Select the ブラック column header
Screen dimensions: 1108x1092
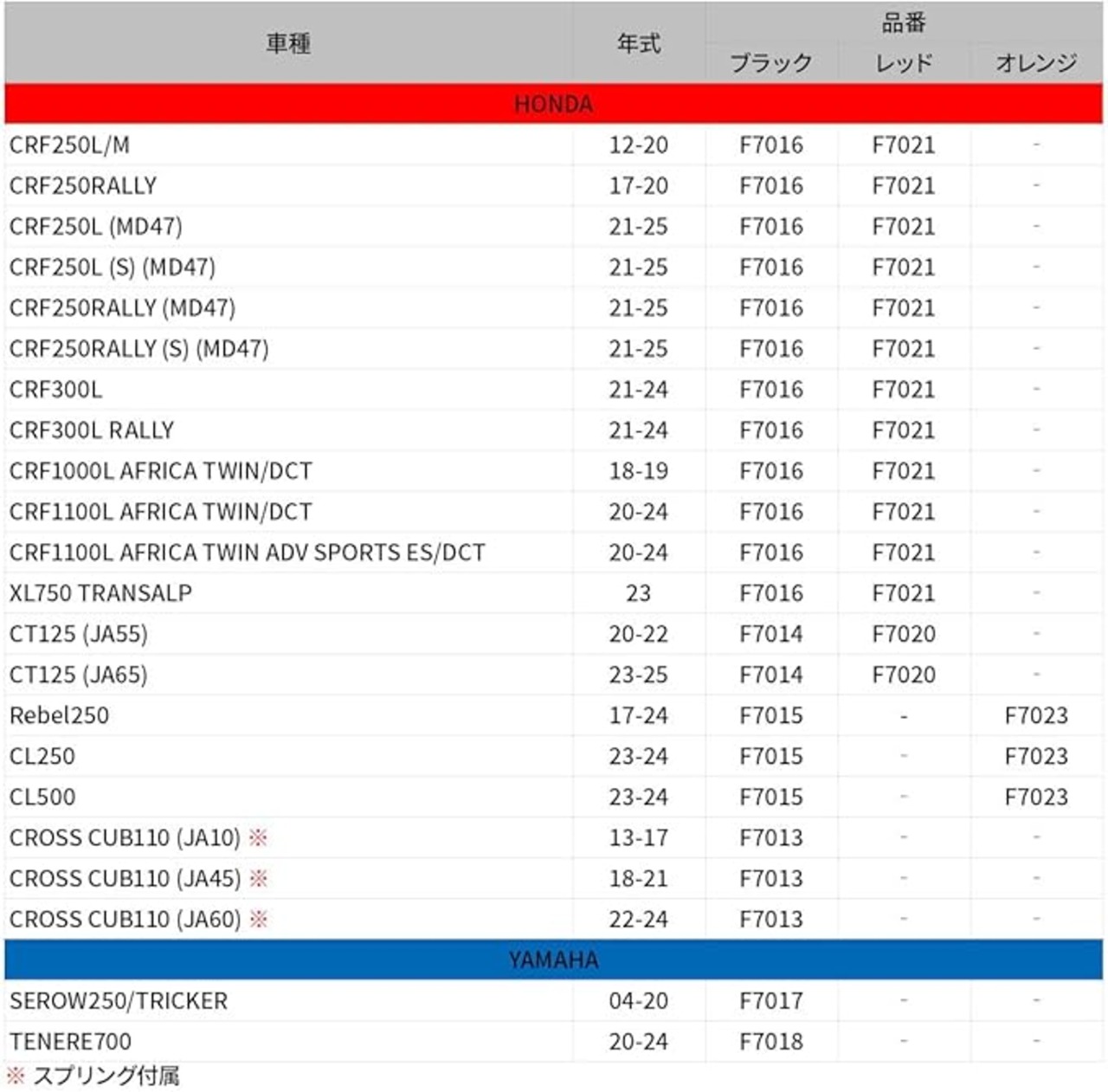click(771, 62)
